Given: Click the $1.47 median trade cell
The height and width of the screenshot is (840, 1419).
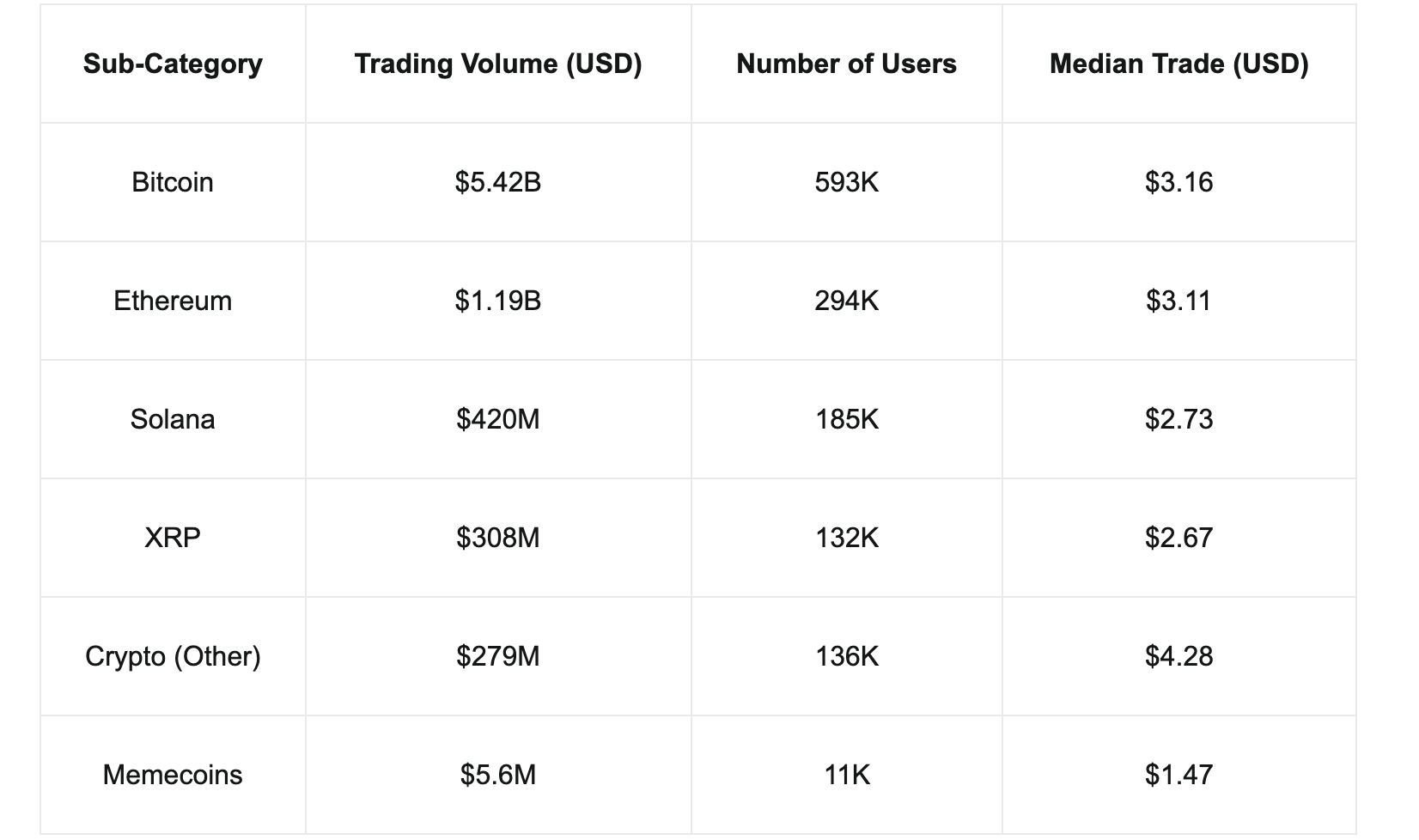Looking at the screenshot, I should [x=1178, y=775].
